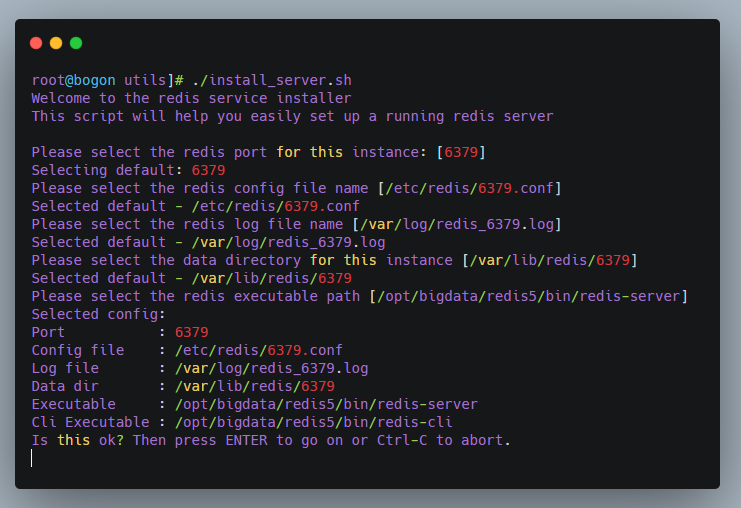Click the Executable row path redis-server
This screenshot has height=508, width=741.
(326, 404)
